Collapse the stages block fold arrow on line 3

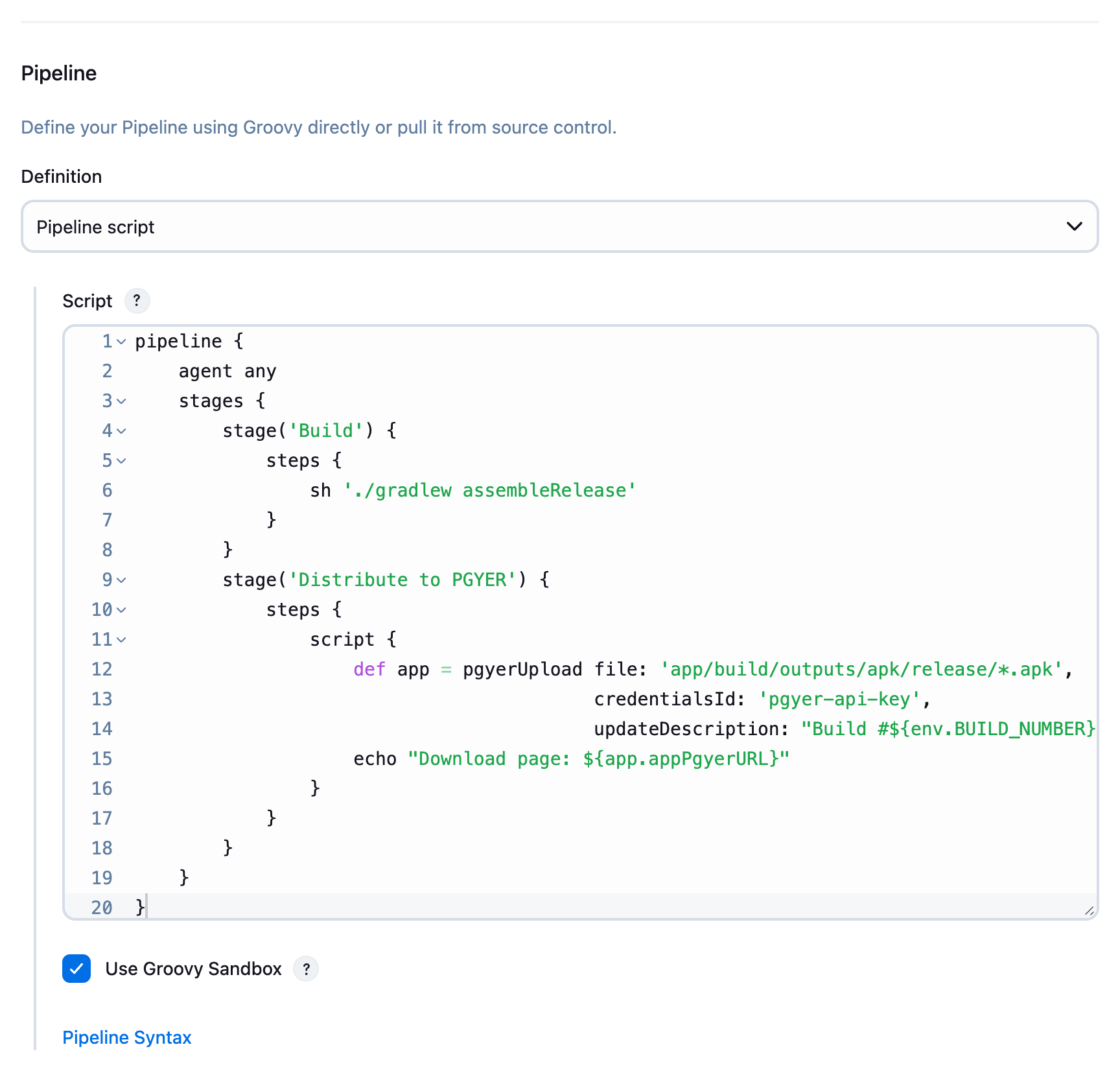point(121,401)
